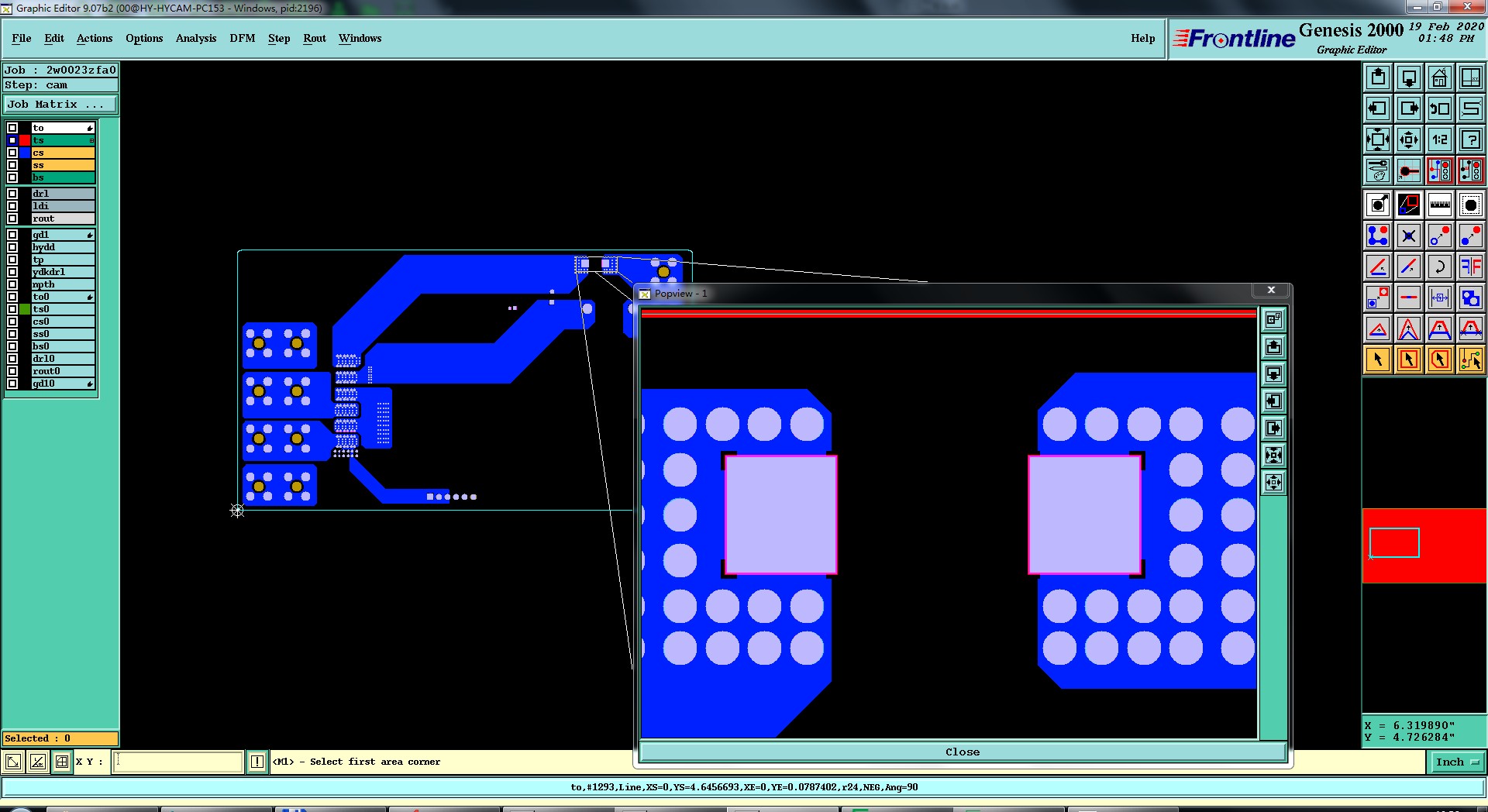Click the question mark help icon

coord(1471,139)
